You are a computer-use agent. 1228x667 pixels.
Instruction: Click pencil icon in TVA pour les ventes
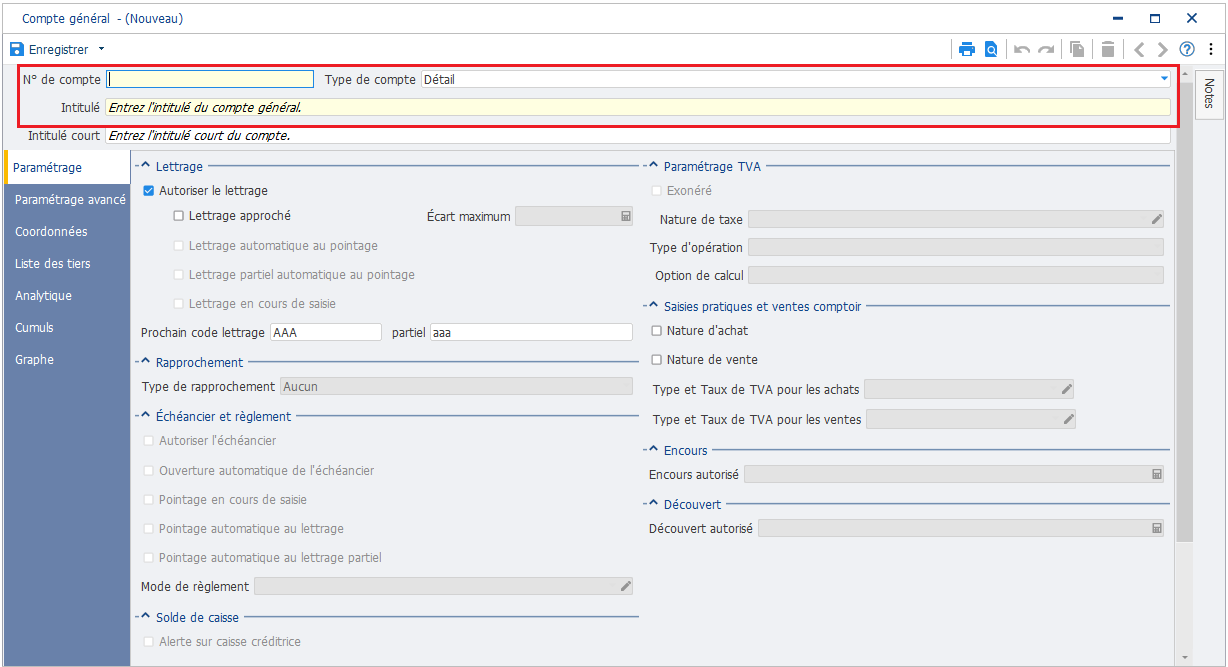[x=1068, y=419]
